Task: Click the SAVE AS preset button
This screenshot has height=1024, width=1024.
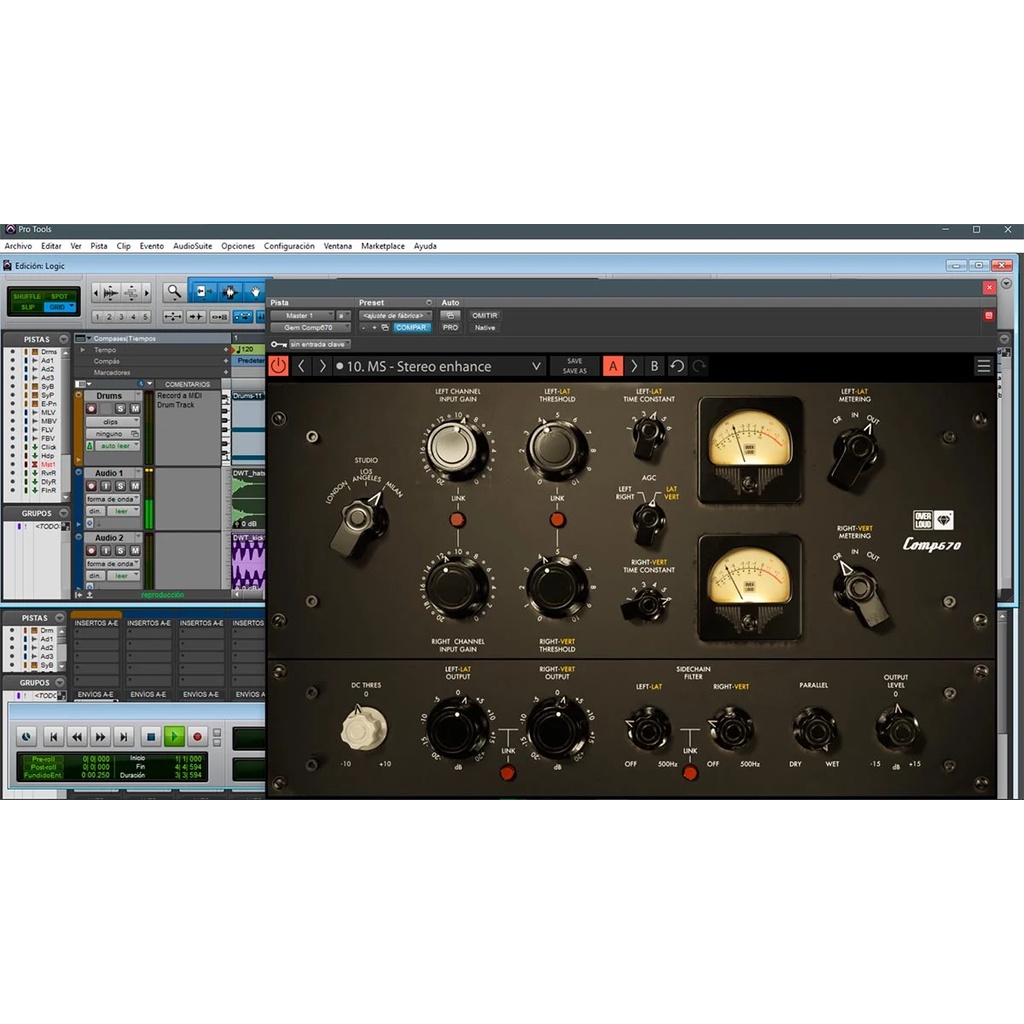Action: click(x=575, y=371)
